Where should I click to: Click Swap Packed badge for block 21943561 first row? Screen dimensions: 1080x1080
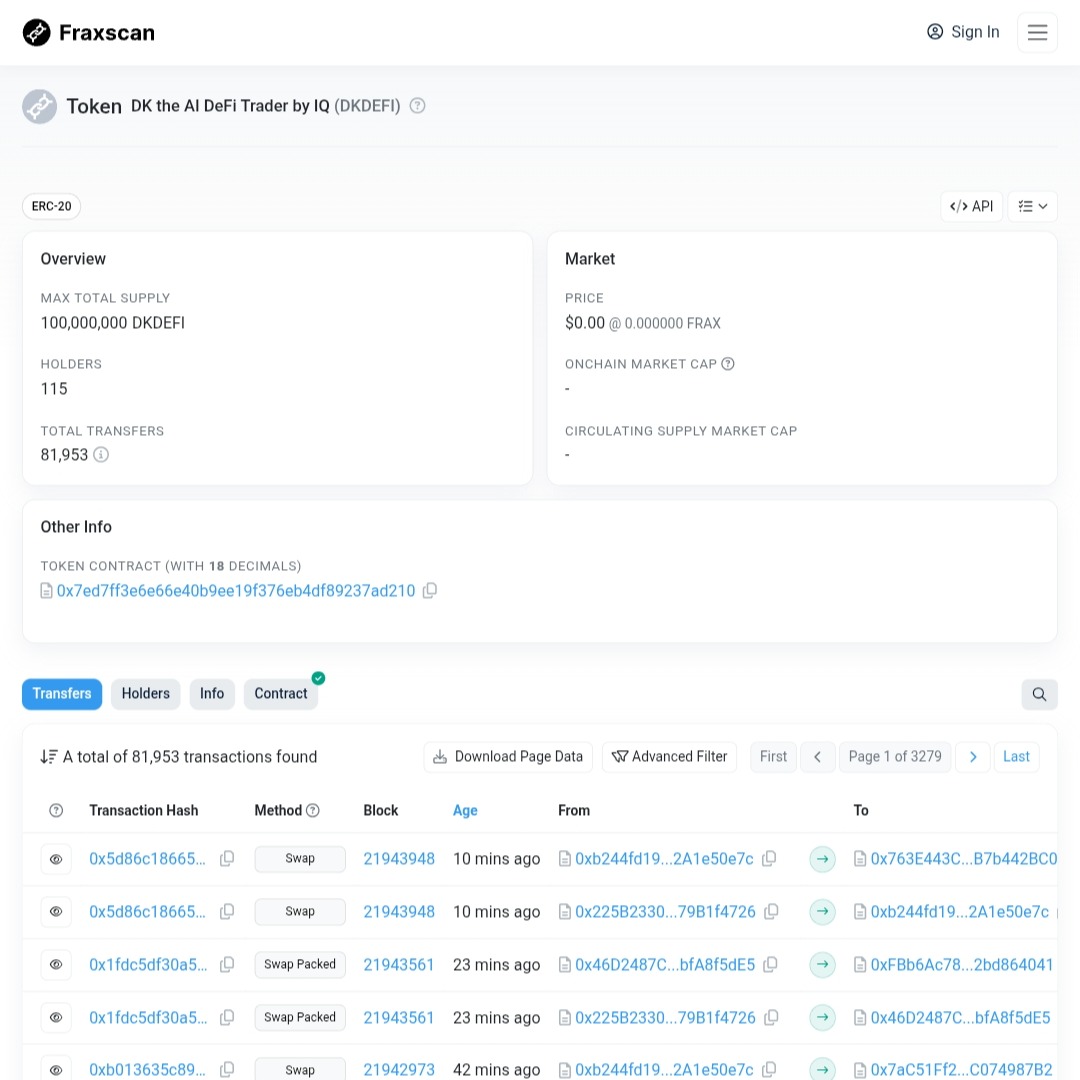click(300, 965)
